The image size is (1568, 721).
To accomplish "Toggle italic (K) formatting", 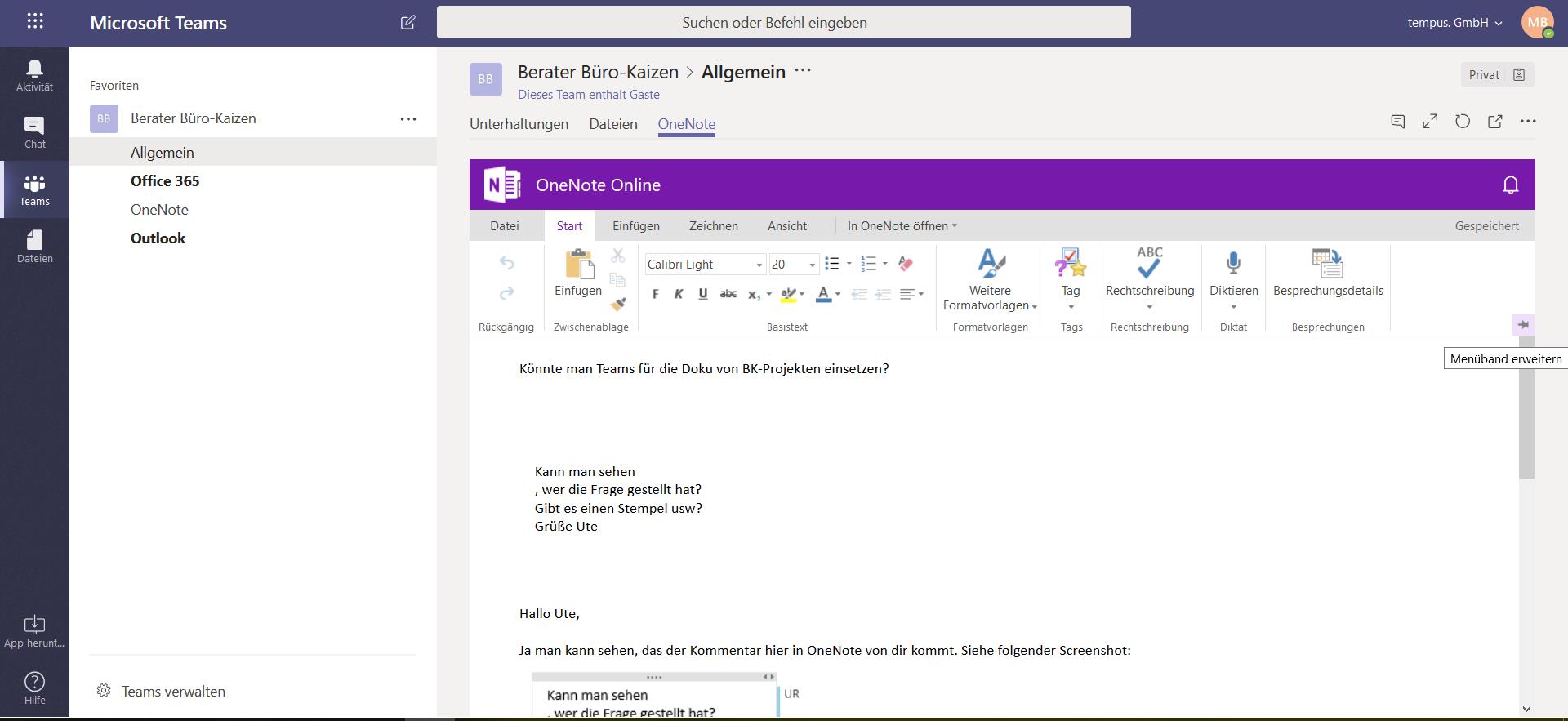I will point(679,294).
